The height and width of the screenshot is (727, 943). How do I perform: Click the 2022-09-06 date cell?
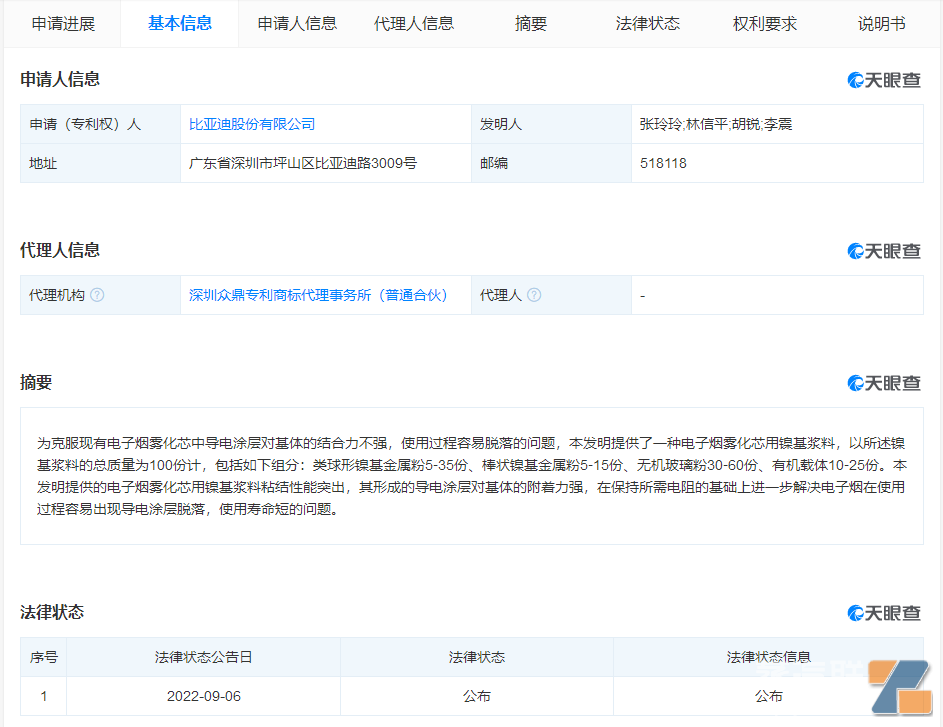tap(203, 696)
